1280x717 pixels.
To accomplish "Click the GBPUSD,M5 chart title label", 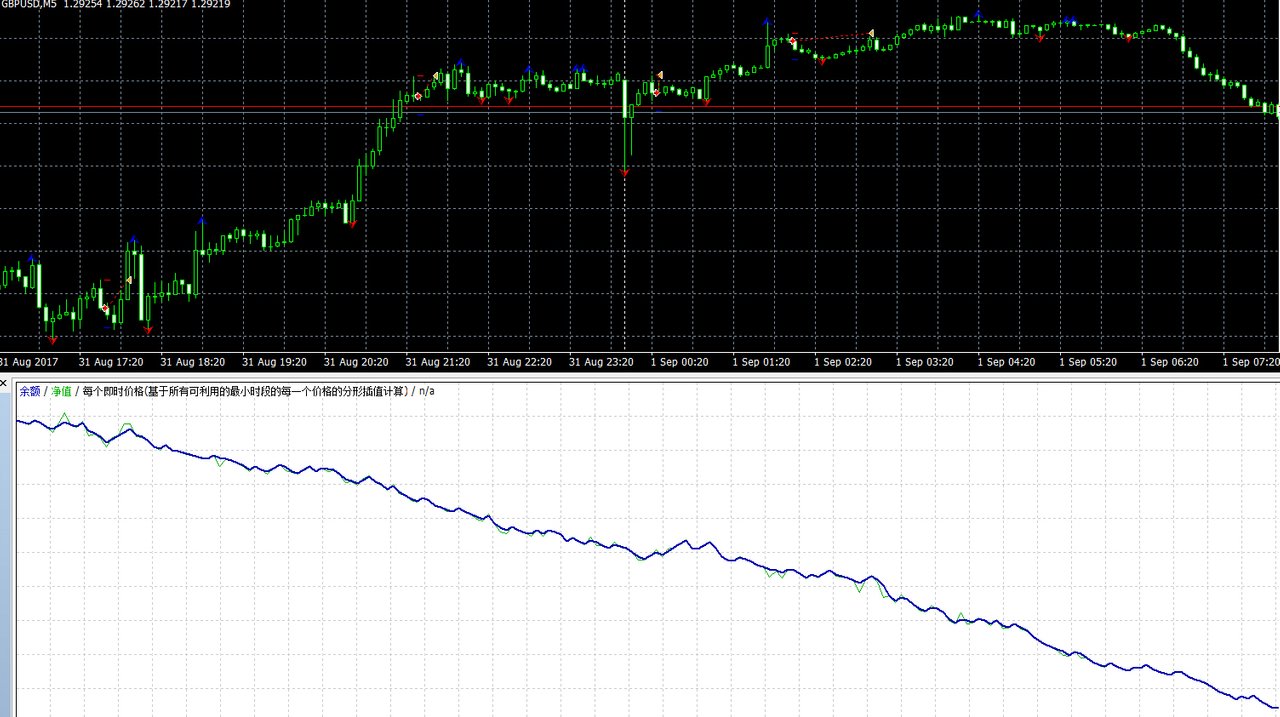I will tap(29, 5).
